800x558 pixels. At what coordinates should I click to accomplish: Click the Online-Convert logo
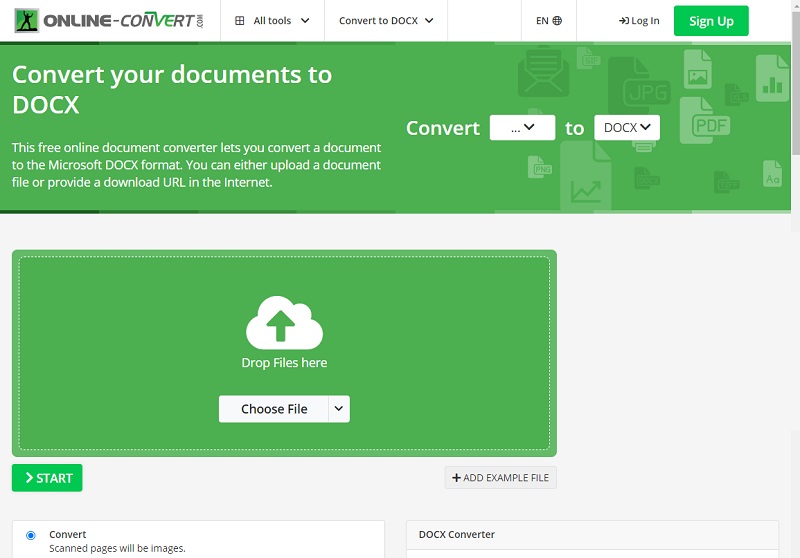(x=109, y=20)
